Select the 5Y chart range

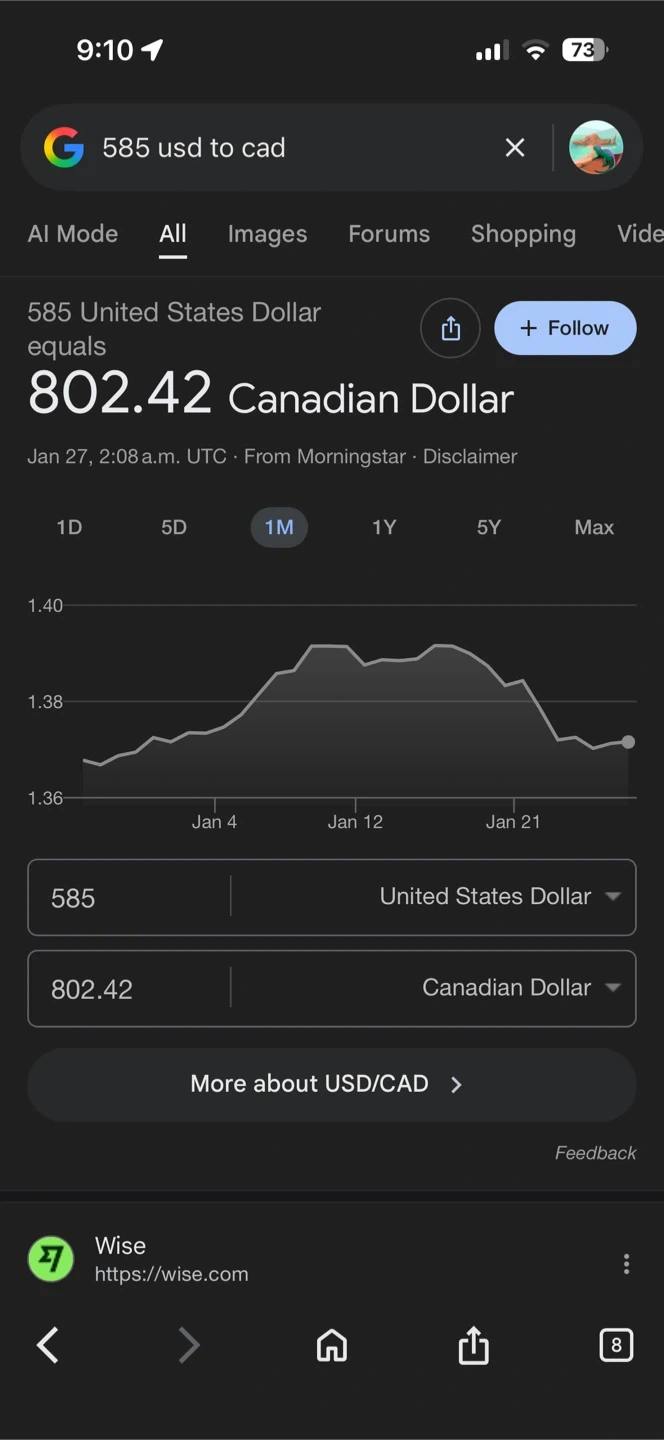(x=489, y=527)
